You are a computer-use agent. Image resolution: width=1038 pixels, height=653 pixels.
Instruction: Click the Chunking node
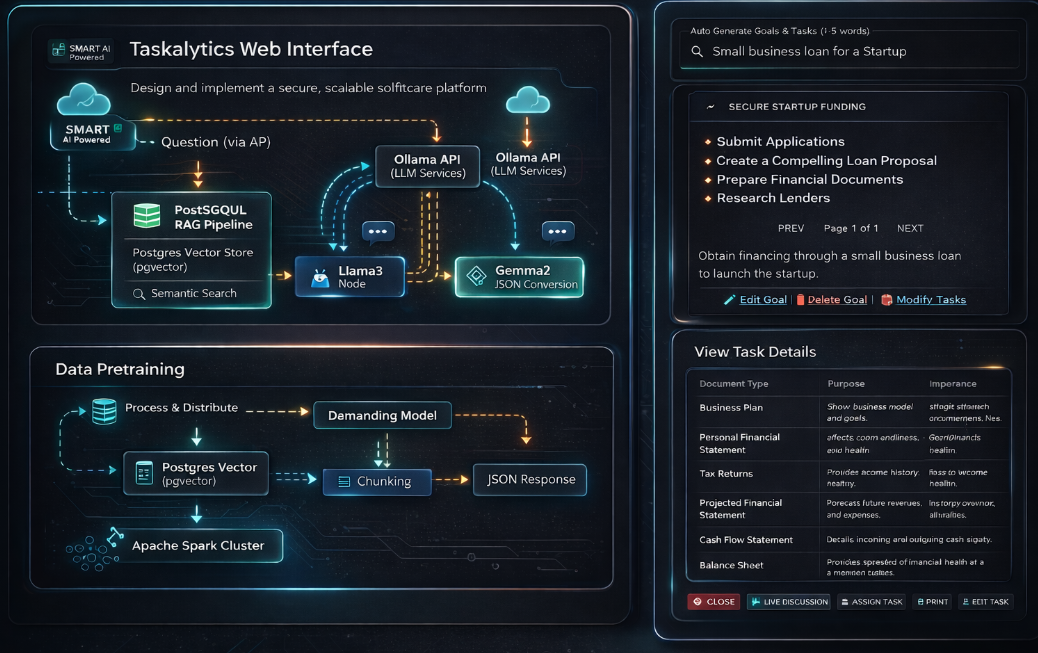(377, 482)
